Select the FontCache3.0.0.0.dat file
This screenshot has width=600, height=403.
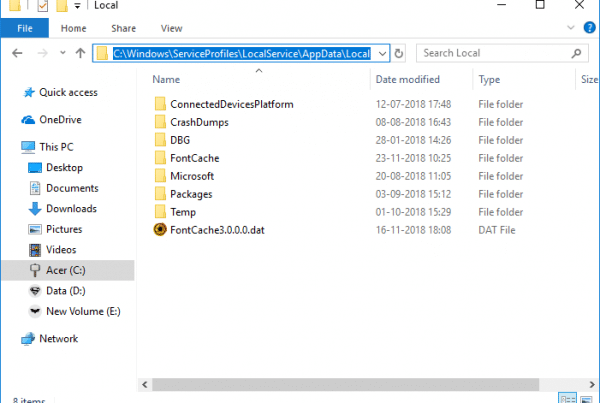[217, 230]
